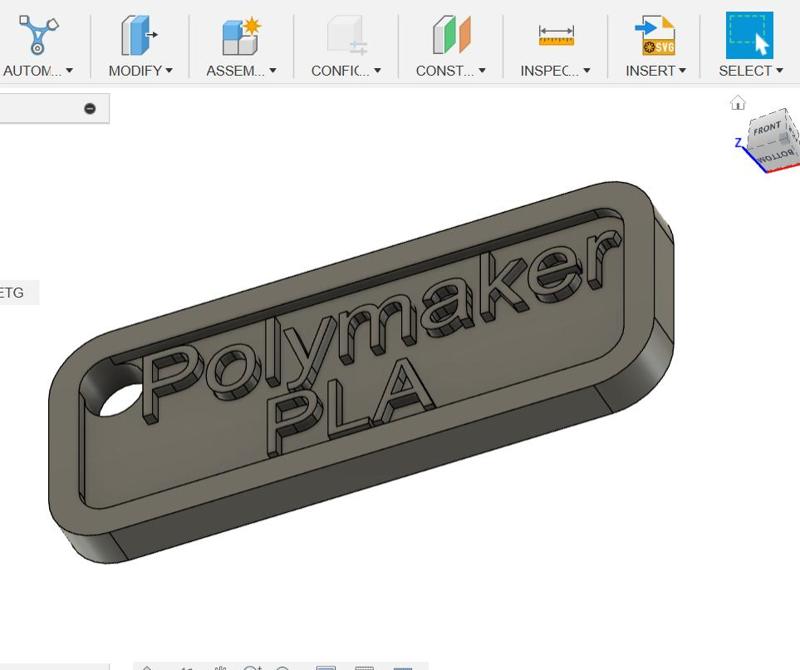Select FRONT face of view cube
Image resolution: width=800 pixels, height=670 pixels.
pyautogui.click(x=767, y=128)
